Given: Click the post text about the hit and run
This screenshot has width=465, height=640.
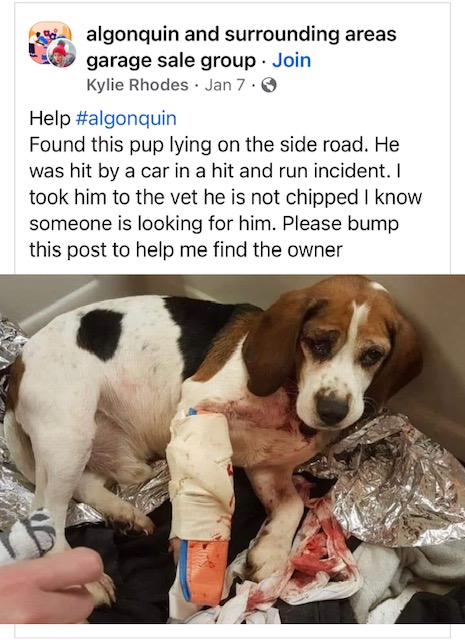Looking at the screenshot, I should point(225,197).
